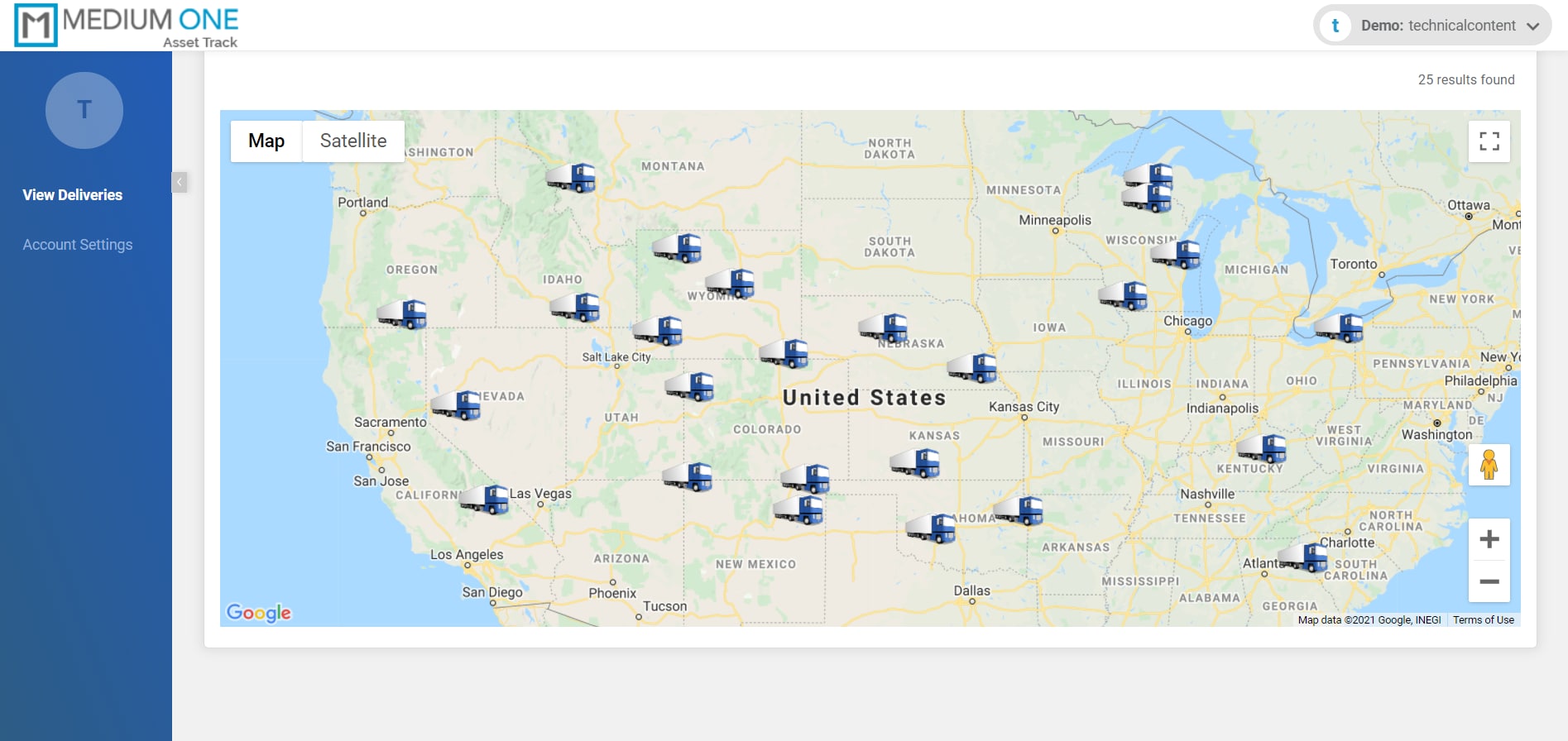
Task: Zoom out on the map
Action: tap(1489, 581)
